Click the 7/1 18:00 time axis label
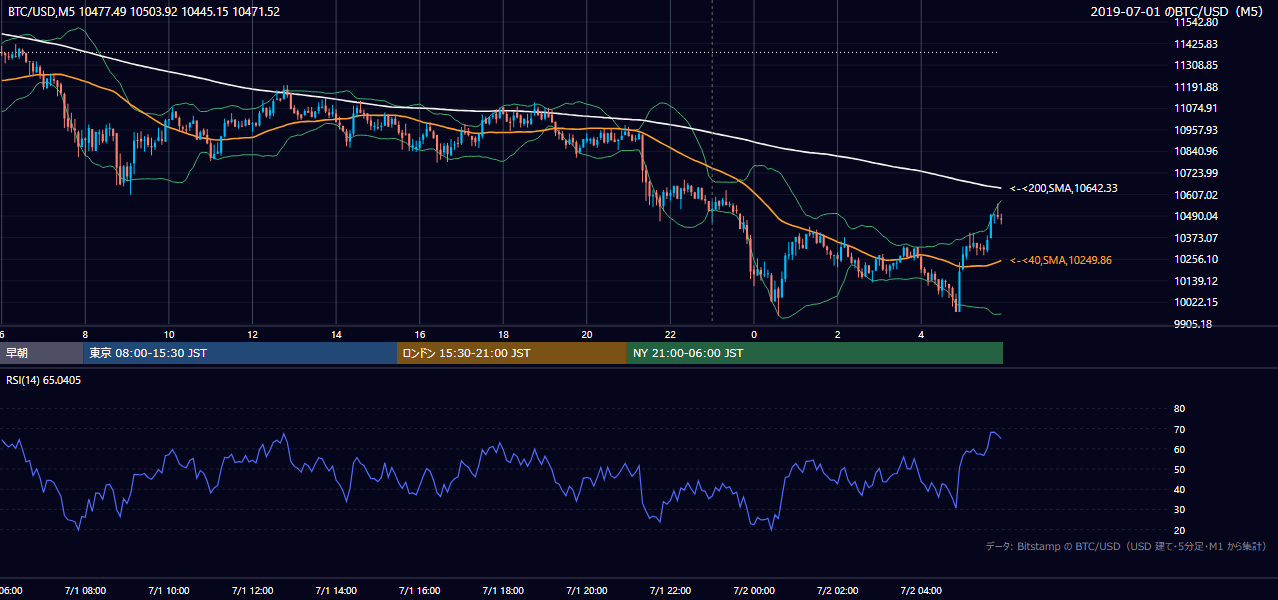1278x600 pixels. (503, 591)
